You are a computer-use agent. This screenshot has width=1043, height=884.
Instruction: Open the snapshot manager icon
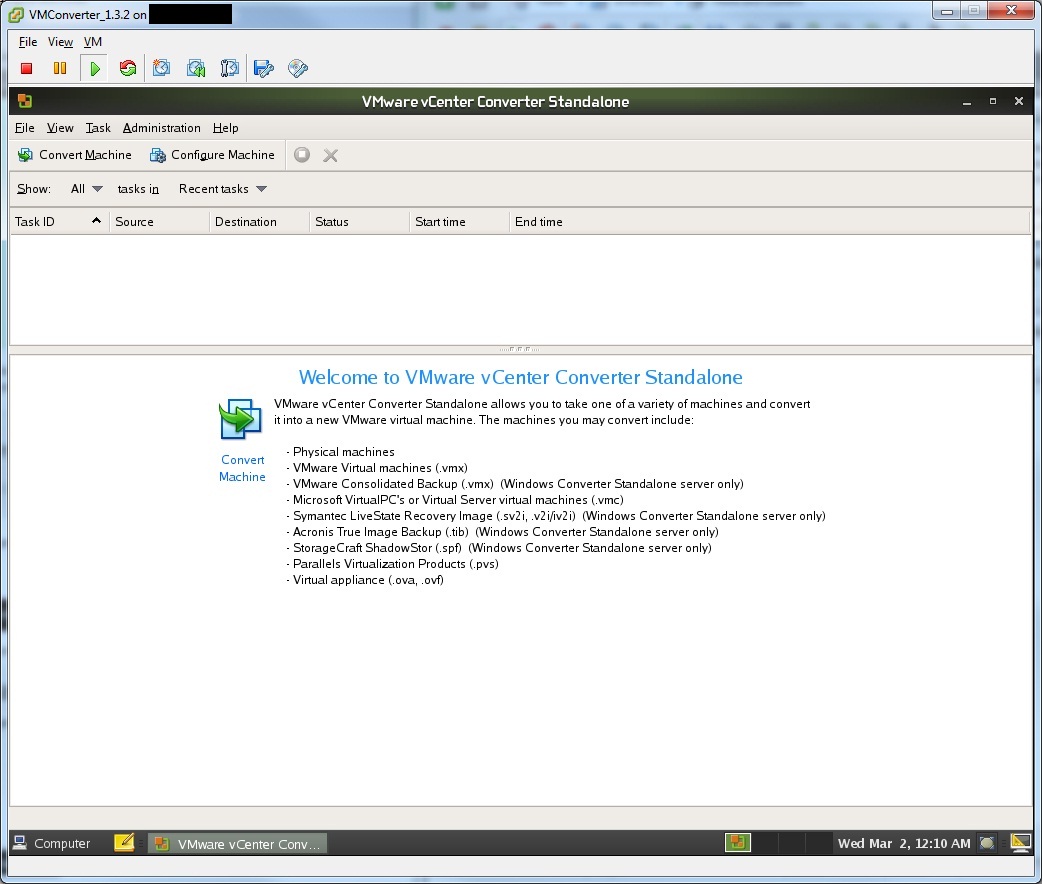coord(229,68)
